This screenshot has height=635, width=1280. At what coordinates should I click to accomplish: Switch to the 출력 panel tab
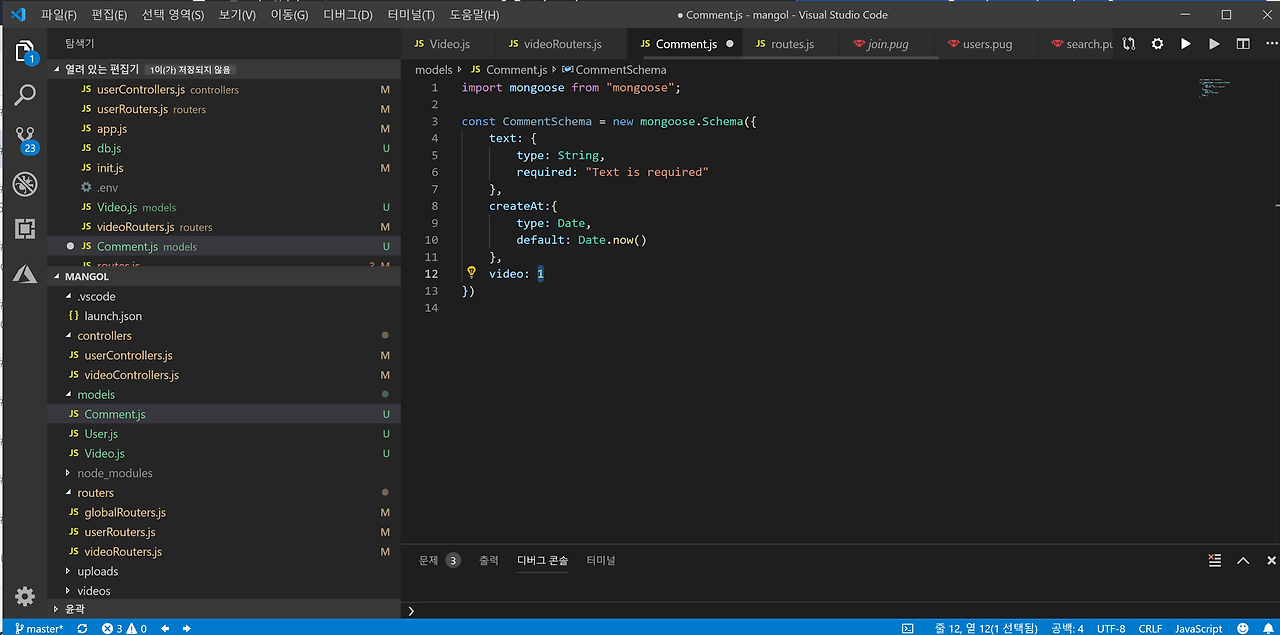click(488, 561)
